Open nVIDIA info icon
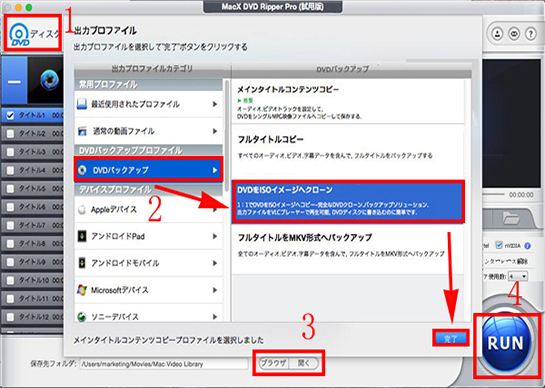 point(528,246)
